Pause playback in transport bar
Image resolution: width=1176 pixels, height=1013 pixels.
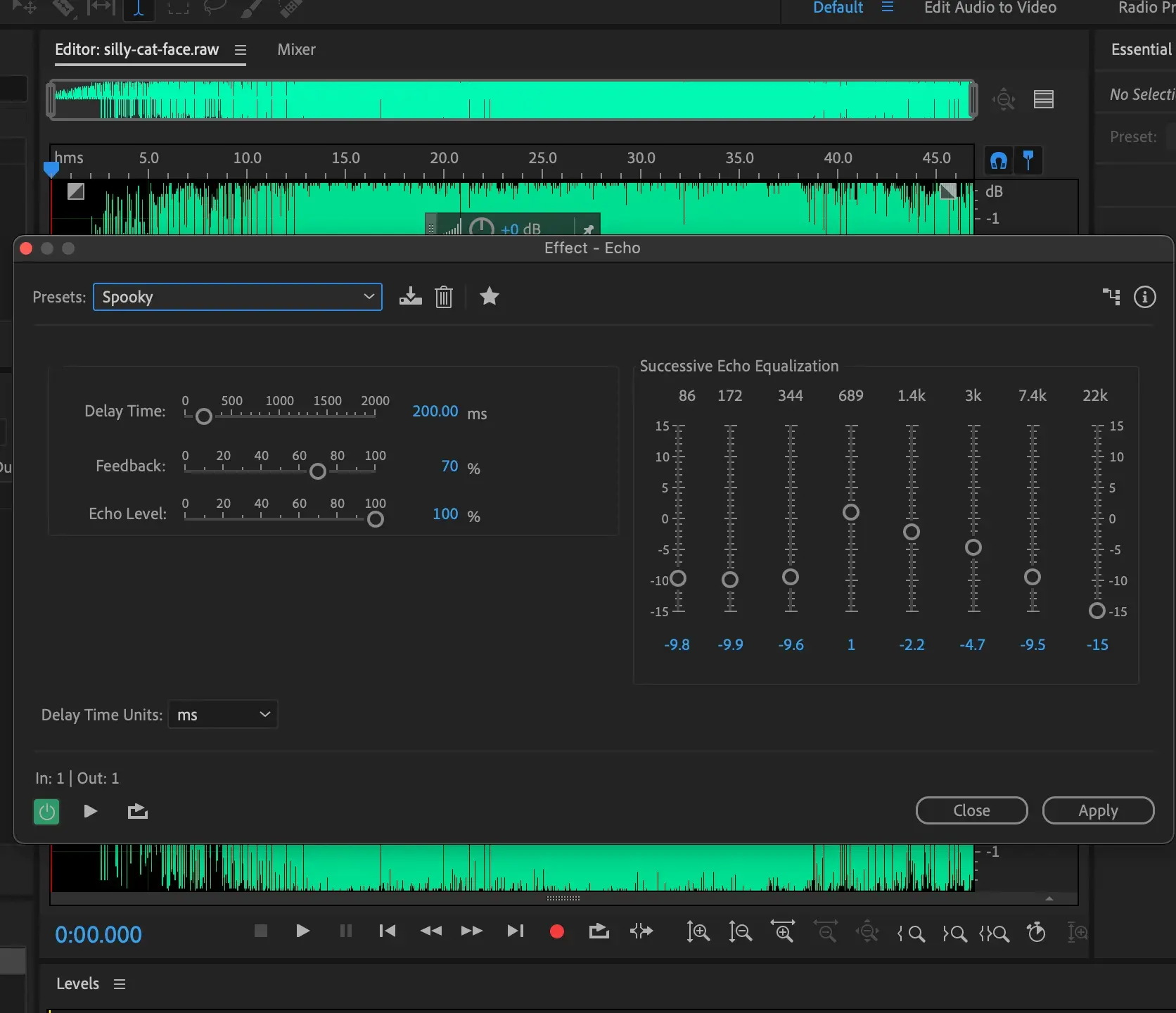(x=345, y=931)
